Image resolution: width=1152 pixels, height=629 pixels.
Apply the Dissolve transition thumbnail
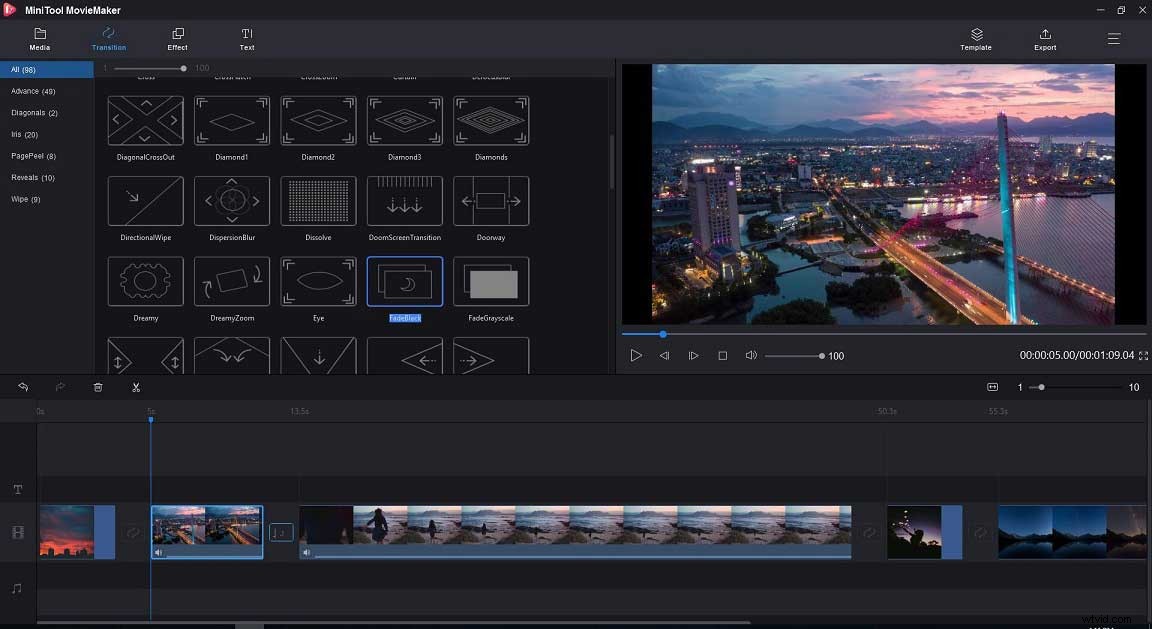click(x=318, y=200)
